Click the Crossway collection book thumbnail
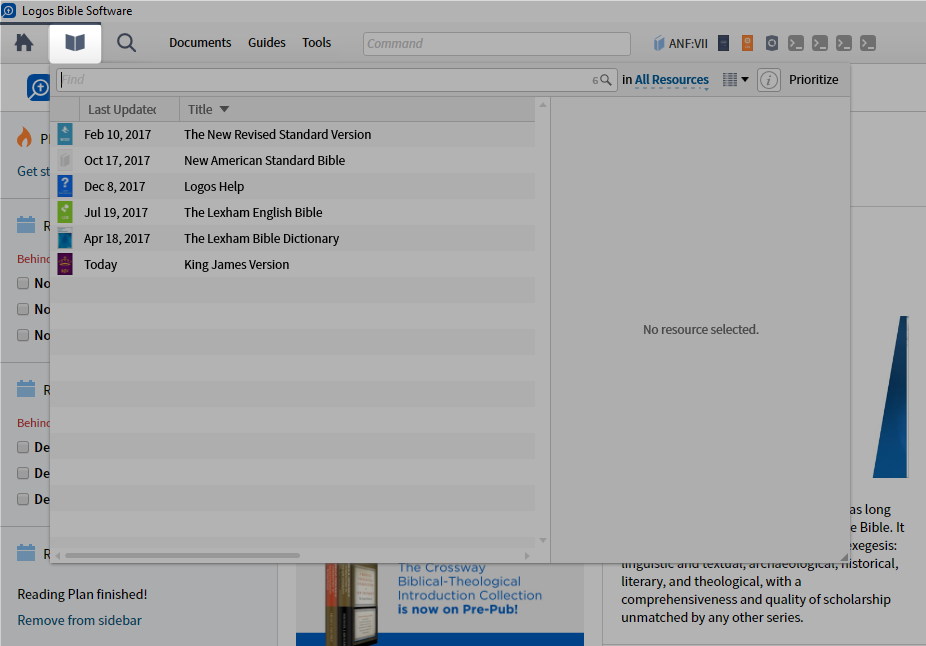Viewport: 926px width, 646px height. [351, 603]
